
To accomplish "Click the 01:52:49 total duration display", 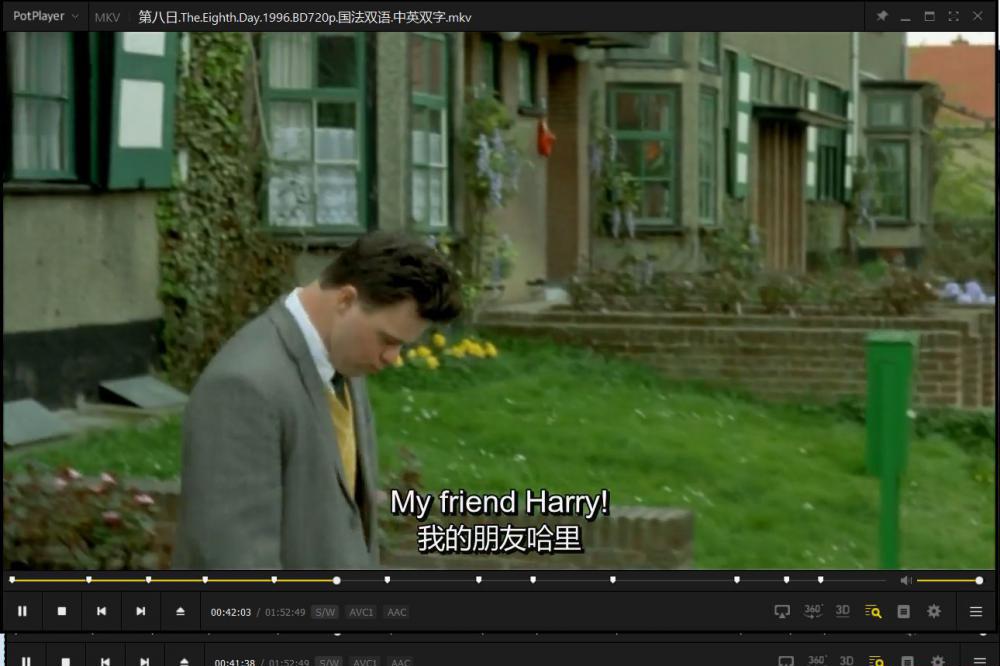I will [x=285, y=612].
